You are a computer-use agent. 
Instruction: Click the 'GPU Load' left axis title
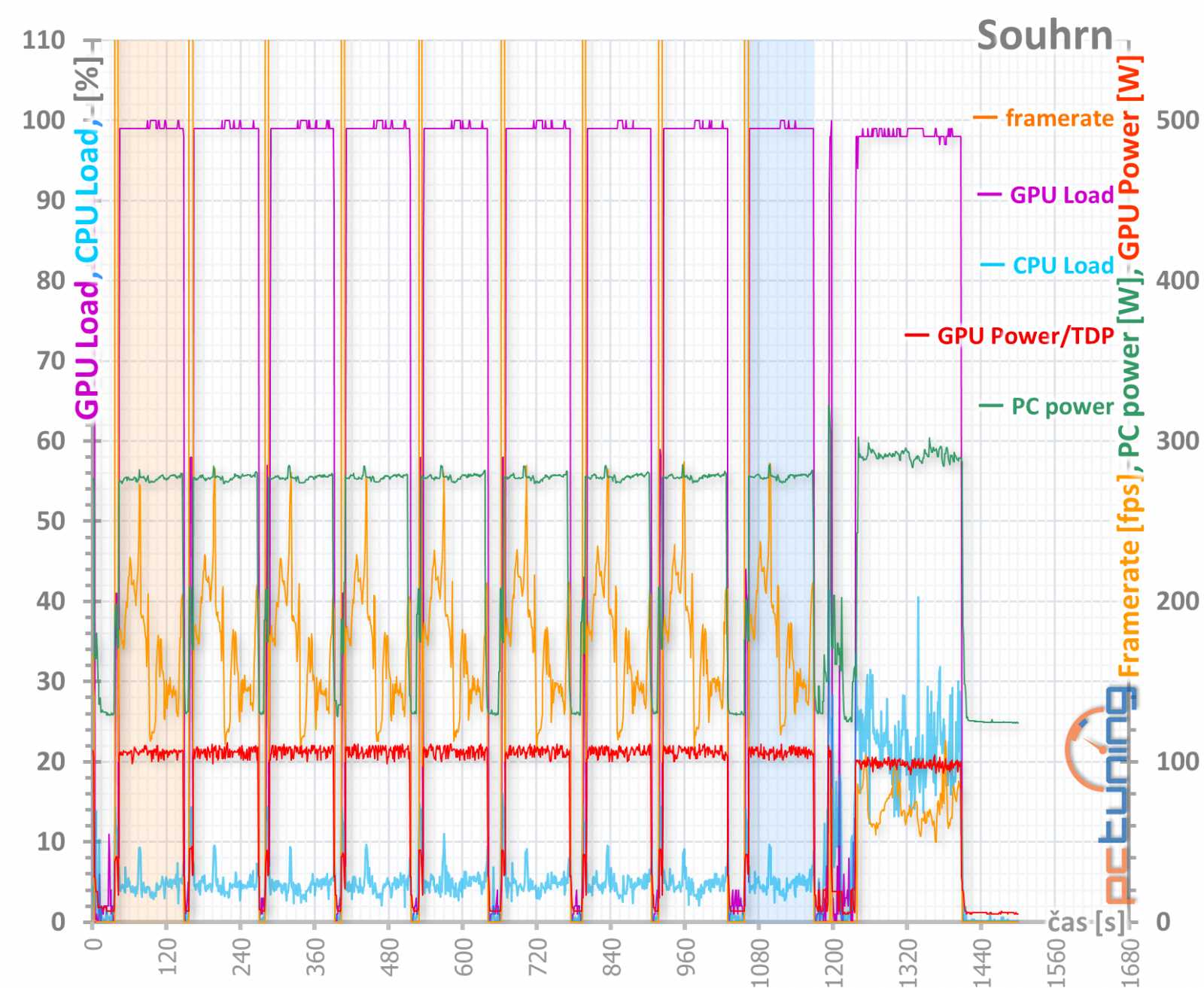(87, 350)
